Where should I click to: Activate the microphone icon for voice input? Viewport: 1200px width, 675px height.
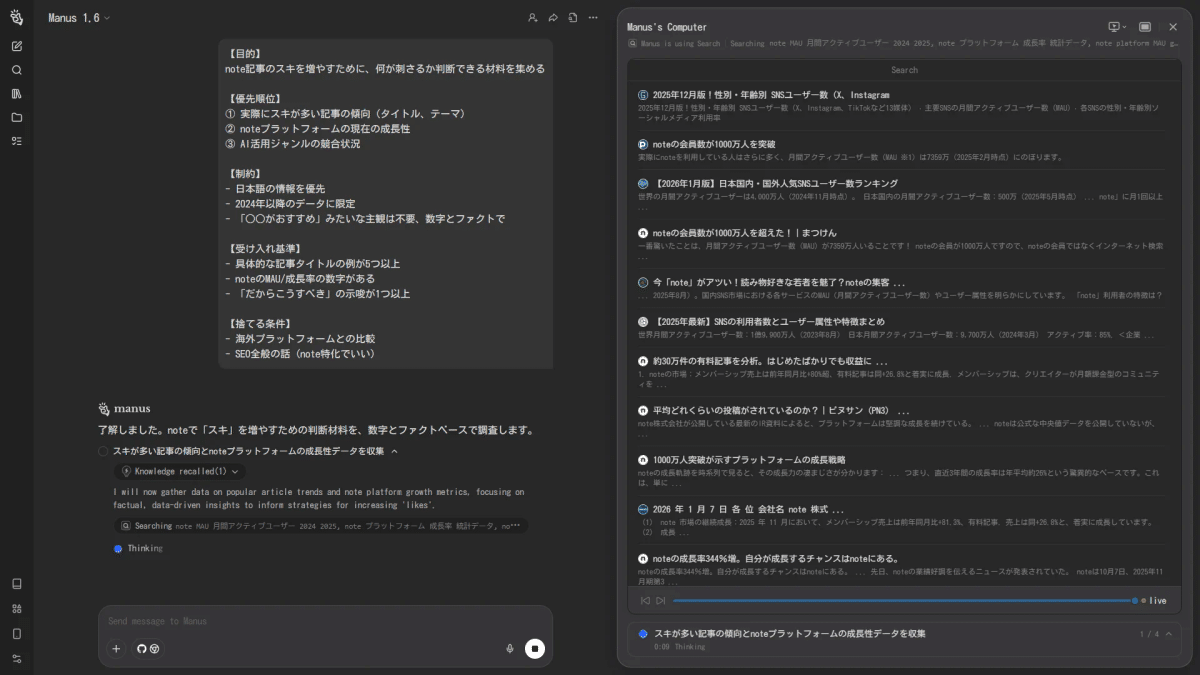[x=510, y=648]
